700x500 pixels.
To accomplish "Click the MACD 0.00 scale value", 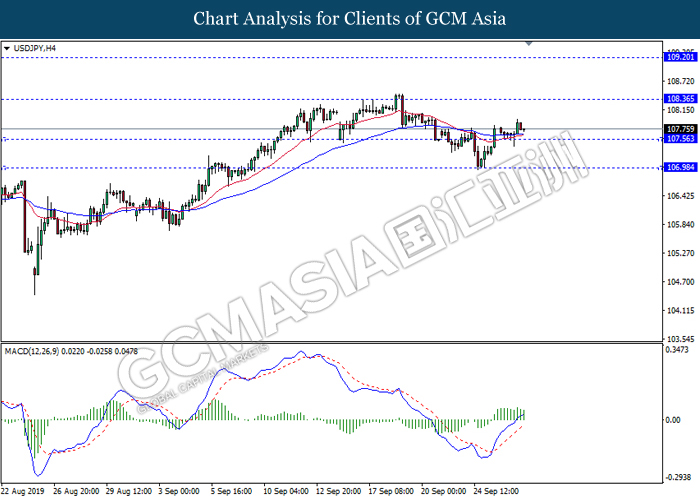I will (673, 420).
